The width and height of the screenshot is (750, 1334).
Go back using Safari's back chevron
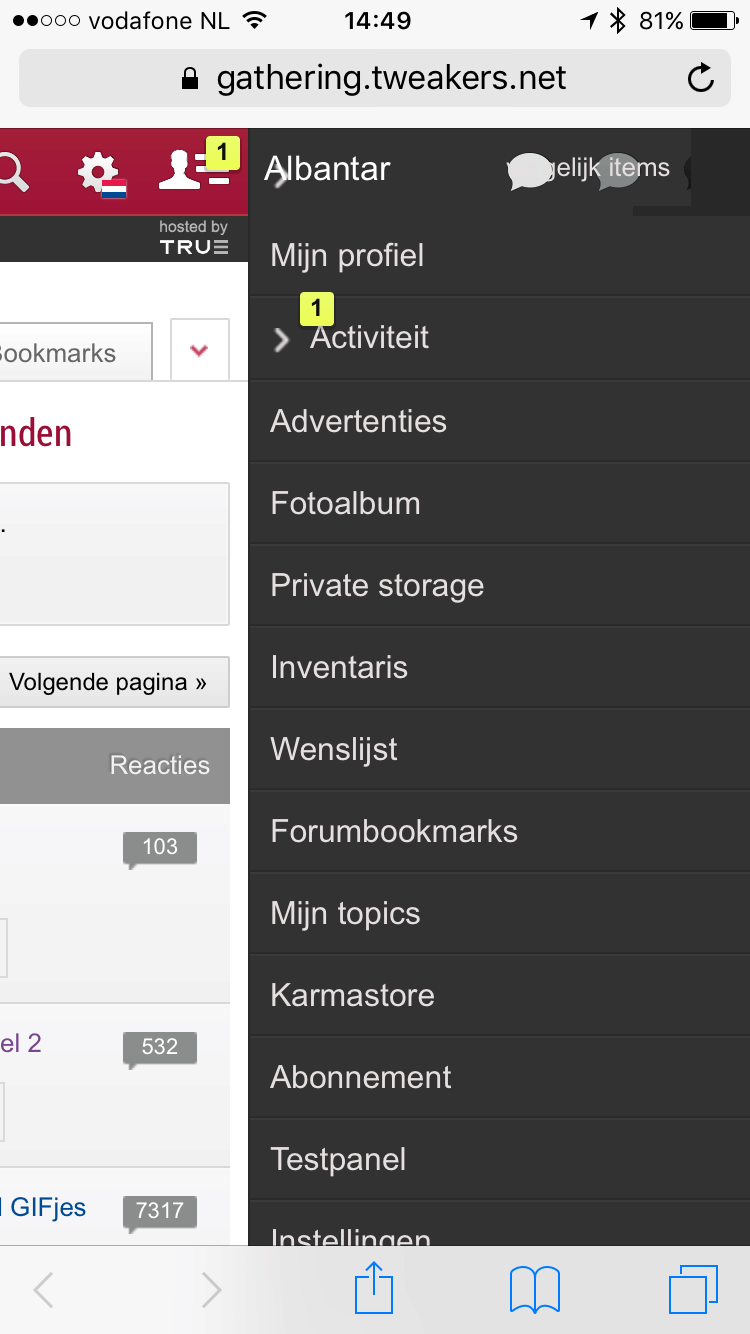coord(42,1289)
